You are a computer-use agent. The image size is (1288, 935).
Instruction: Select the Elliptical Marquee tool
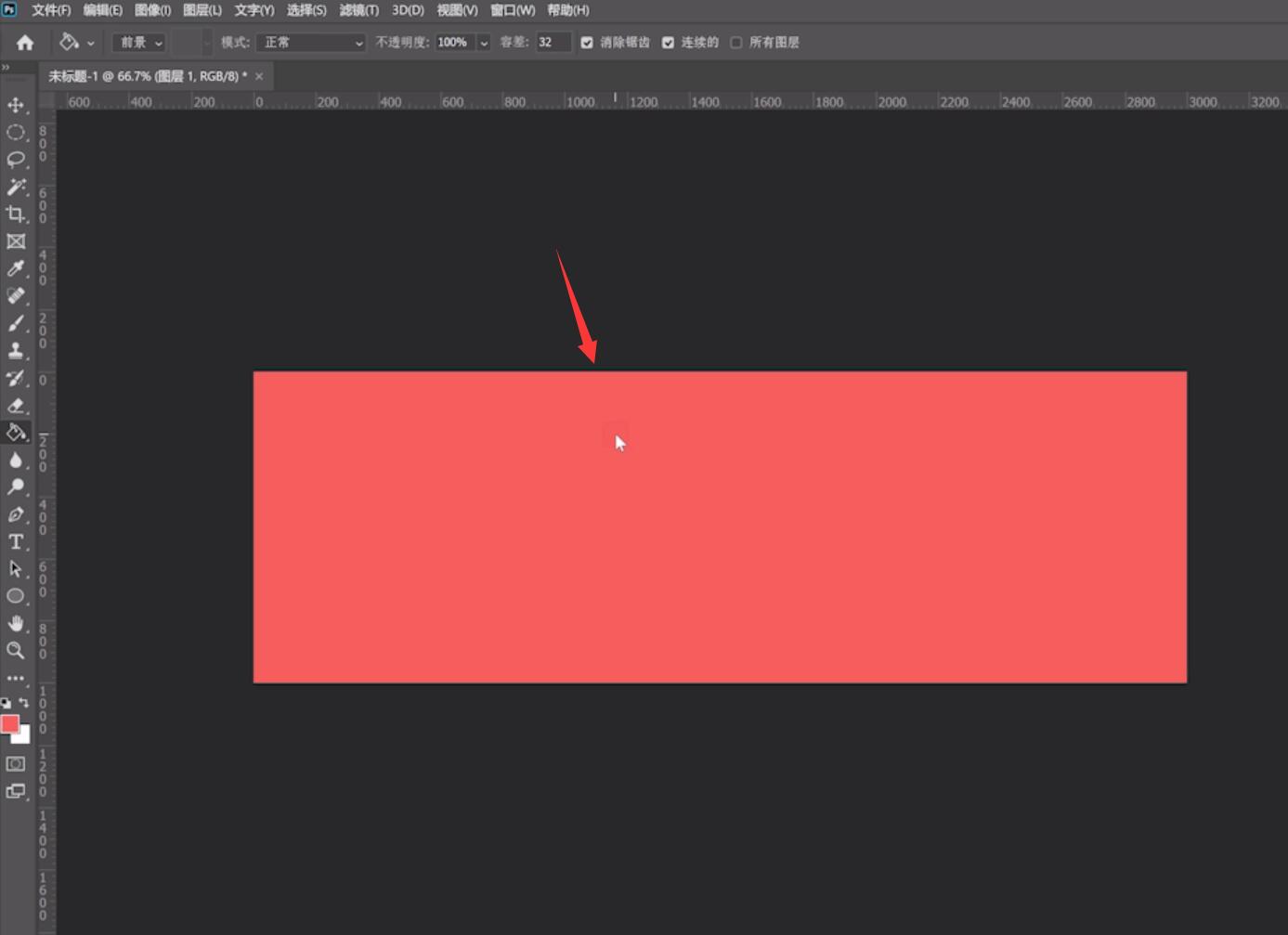tap(16, 133)
